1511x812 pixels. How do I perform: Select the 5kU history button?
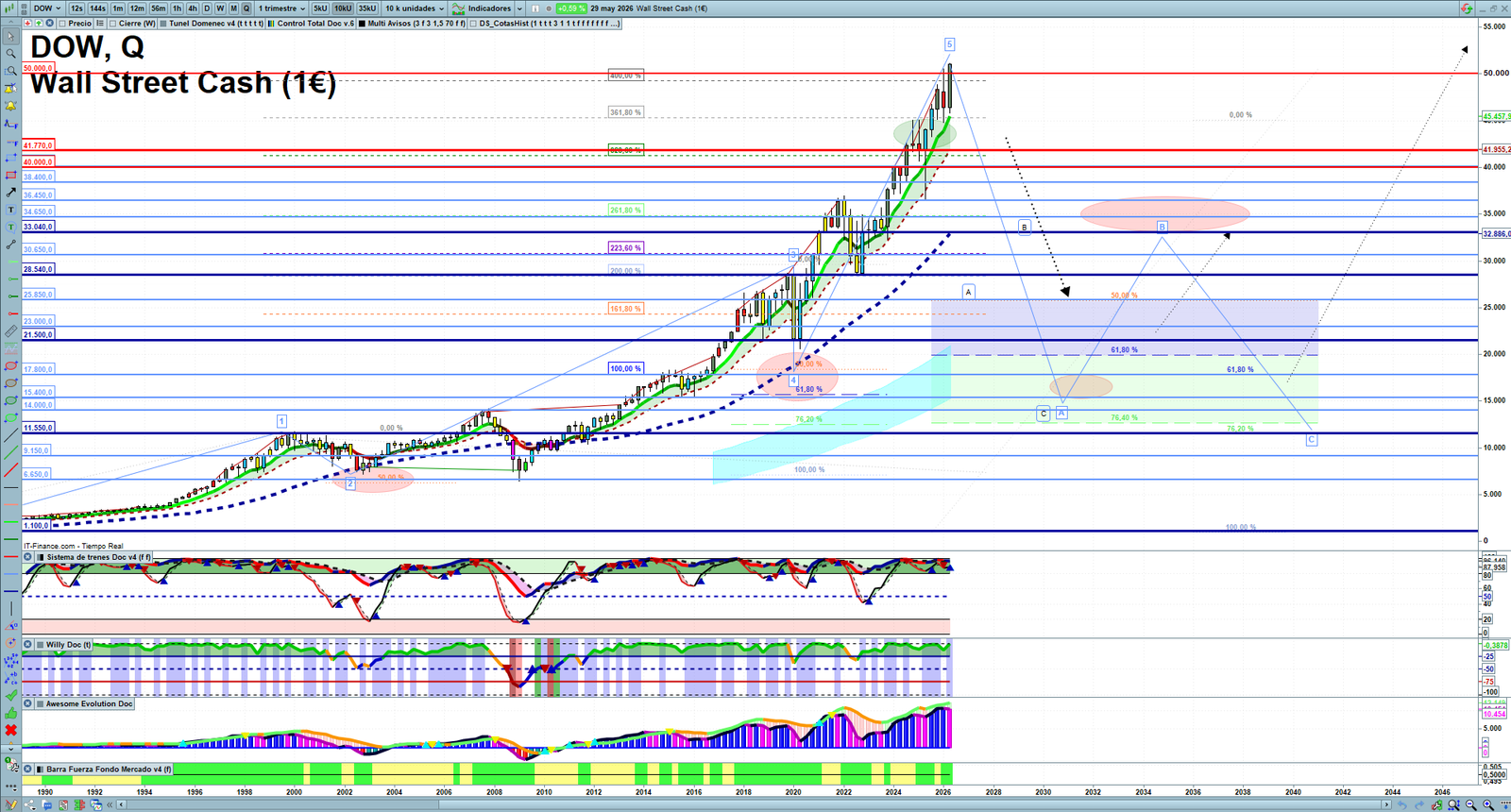pos(320,8)
